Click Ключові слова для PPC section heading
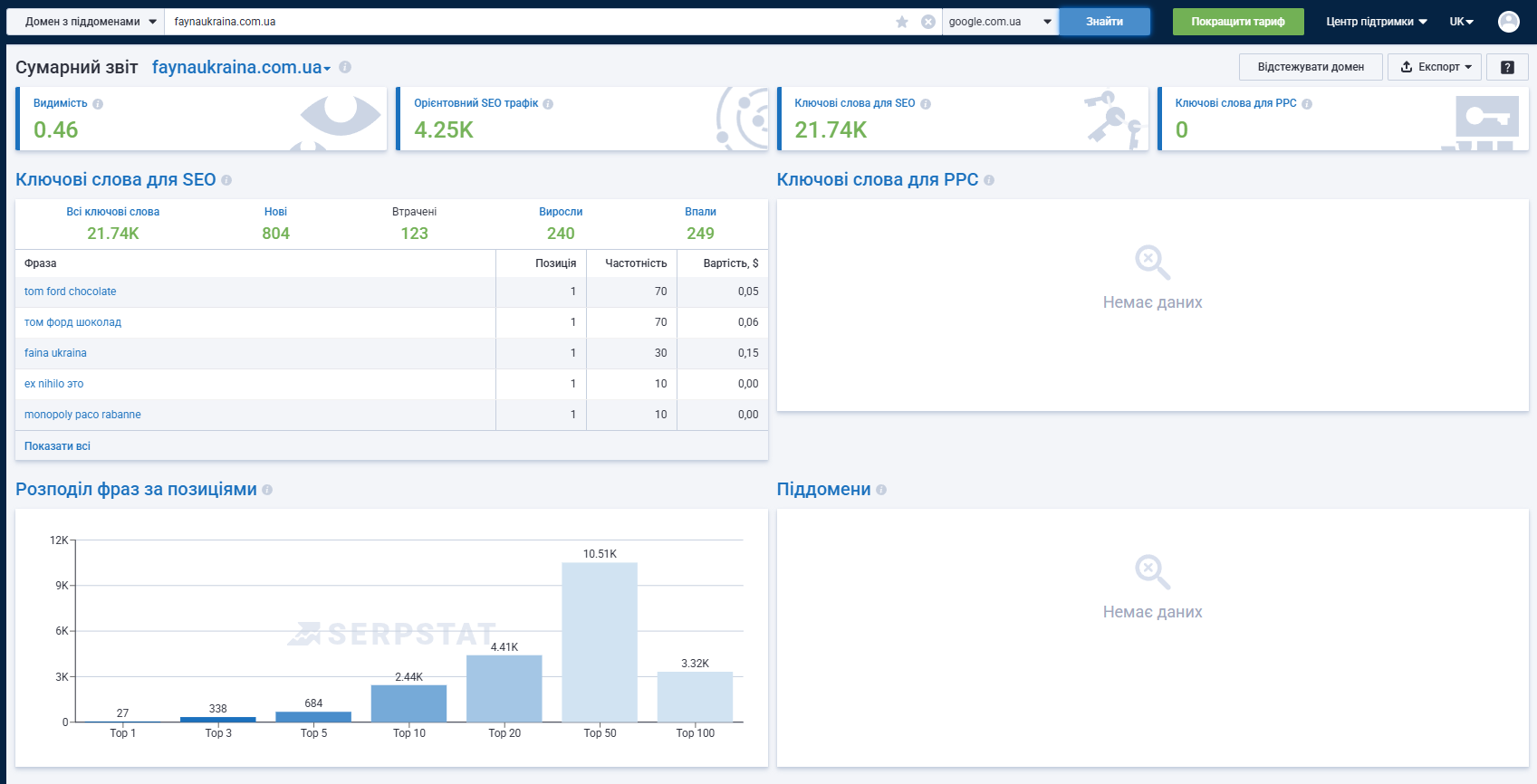 (878, 179)
